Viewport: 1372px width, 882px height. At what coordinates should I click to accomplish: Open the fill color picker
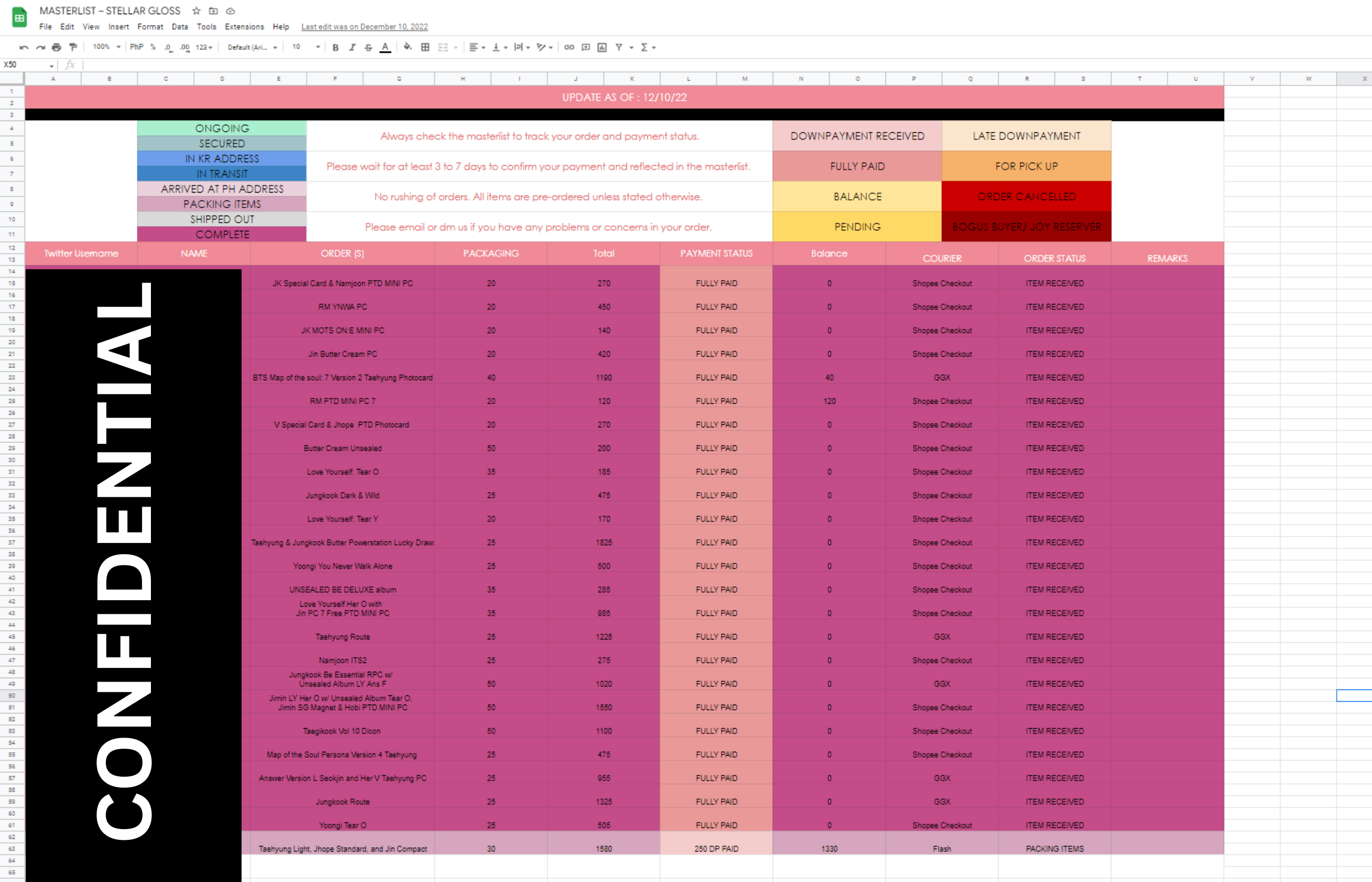pyautogui.click(x=407, y=47)
